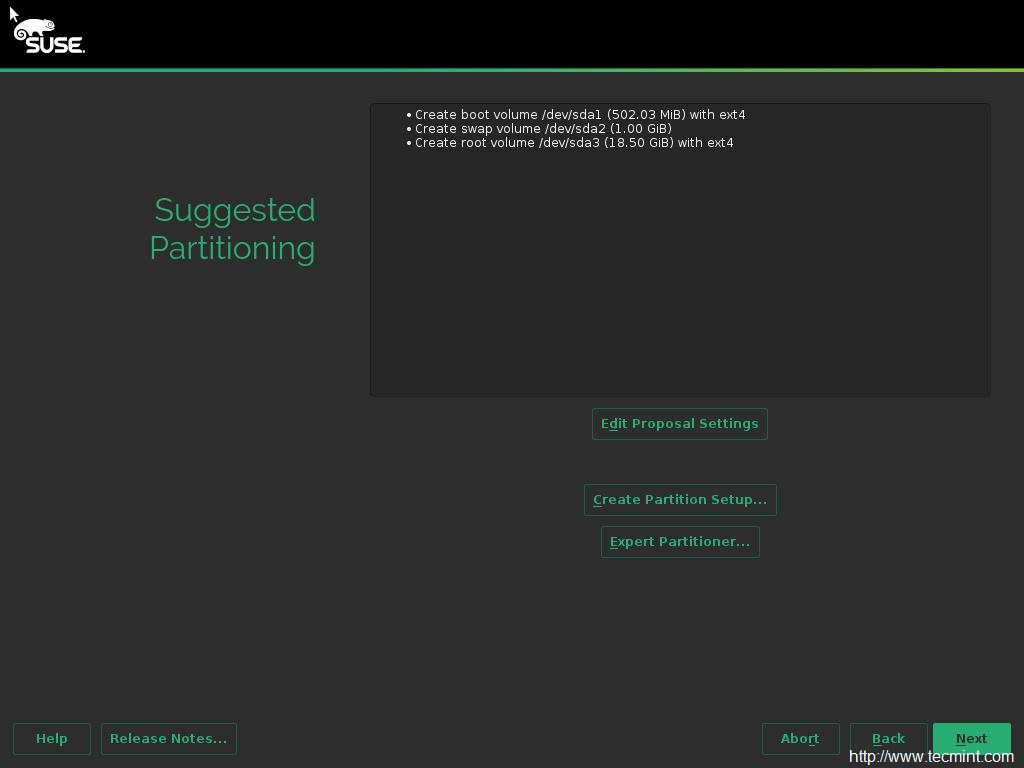This screenshot has height=768, width=1024.
Task: Click the bullet before the swap volume entry
Action: pyautogui.click(x=409, y=129)
